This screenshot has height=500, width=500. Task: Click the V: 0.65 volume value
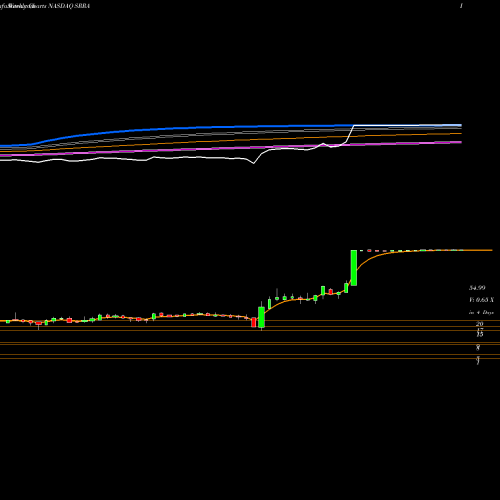pyautogui.click(x=481, y=300)
